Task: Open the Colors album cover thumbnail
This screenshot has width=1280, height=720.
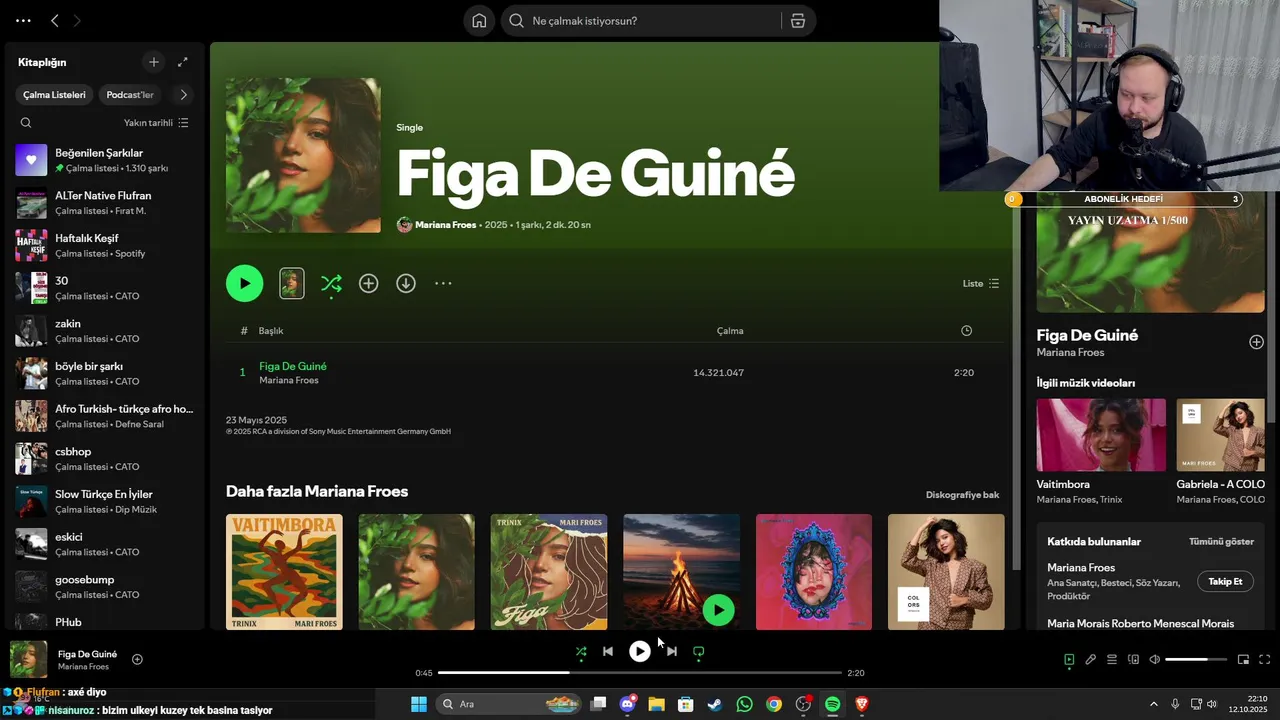Action: (946, 572)
